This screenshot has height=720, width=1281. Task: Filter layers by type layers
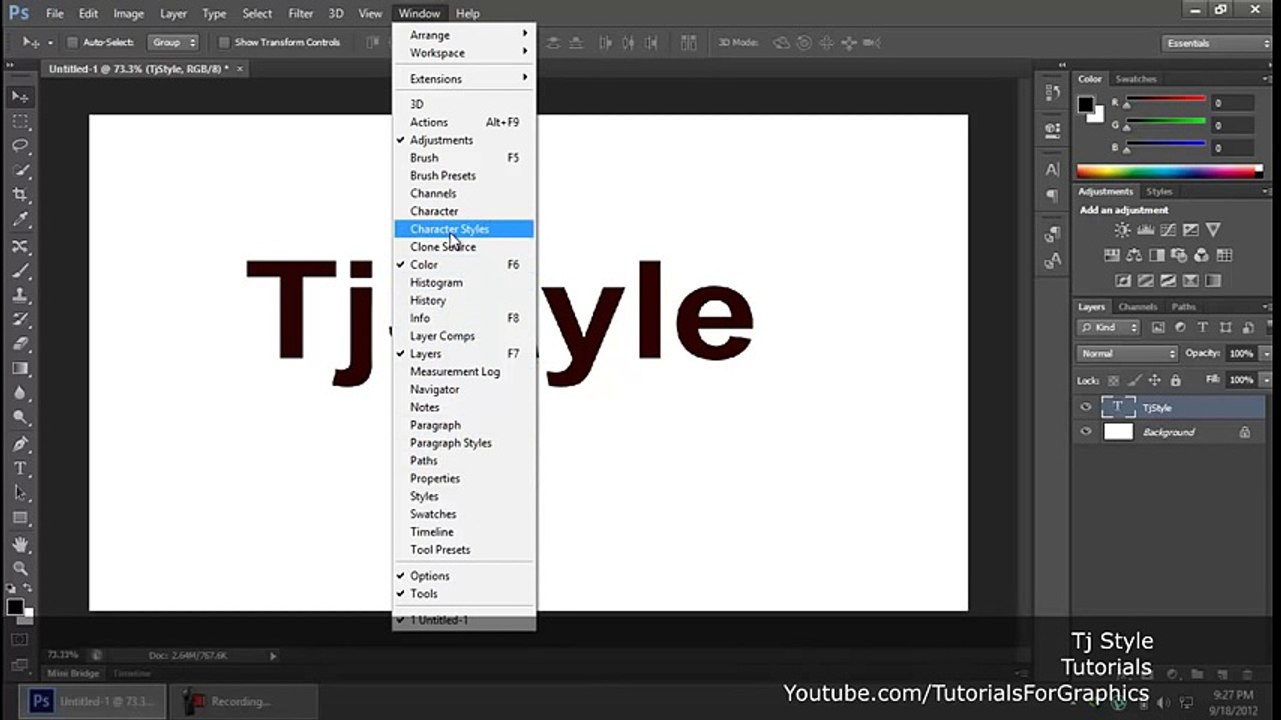point(1202,327)
